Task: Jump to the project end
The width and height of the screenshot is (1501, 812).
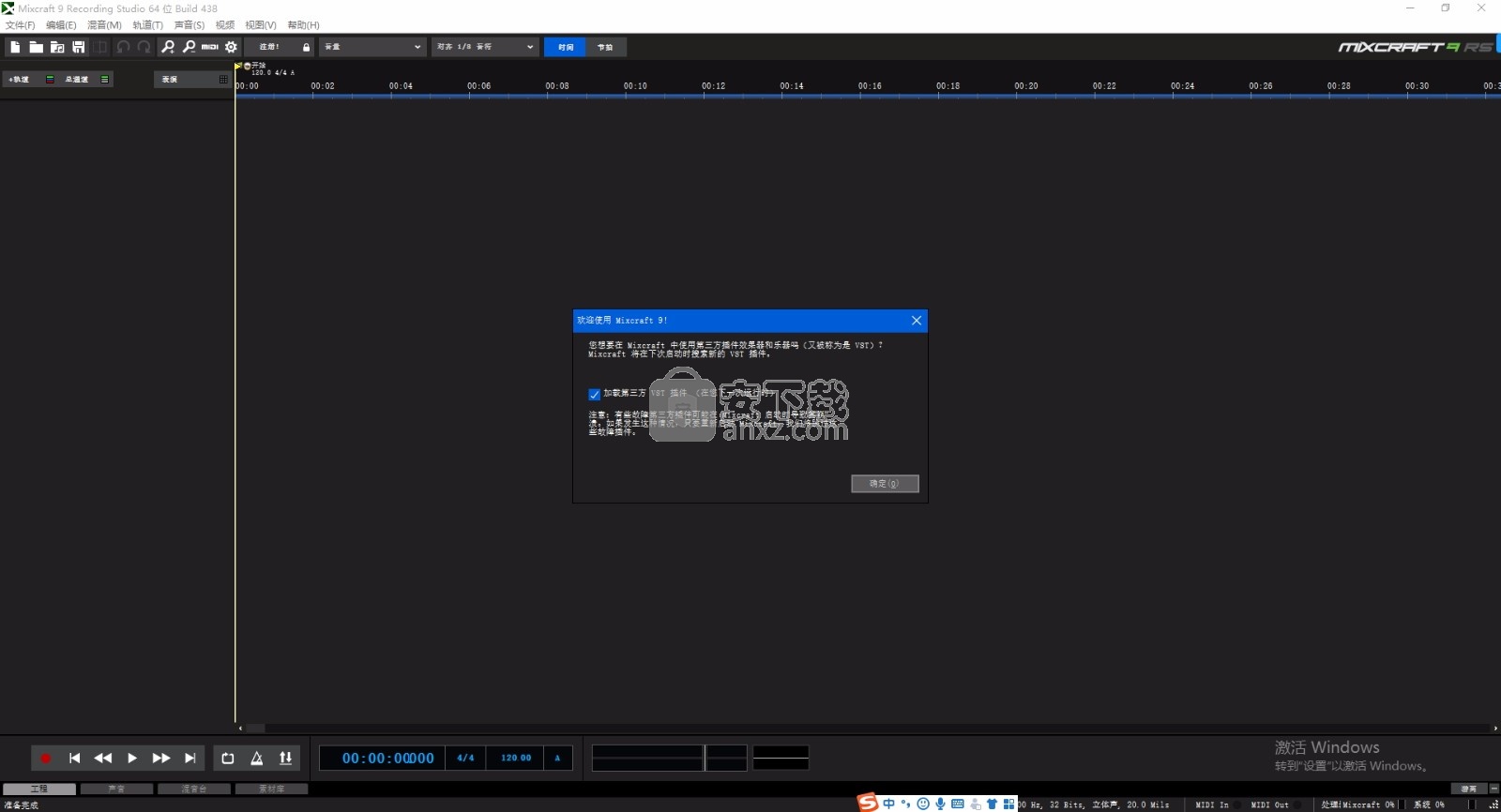Action: 190,759
